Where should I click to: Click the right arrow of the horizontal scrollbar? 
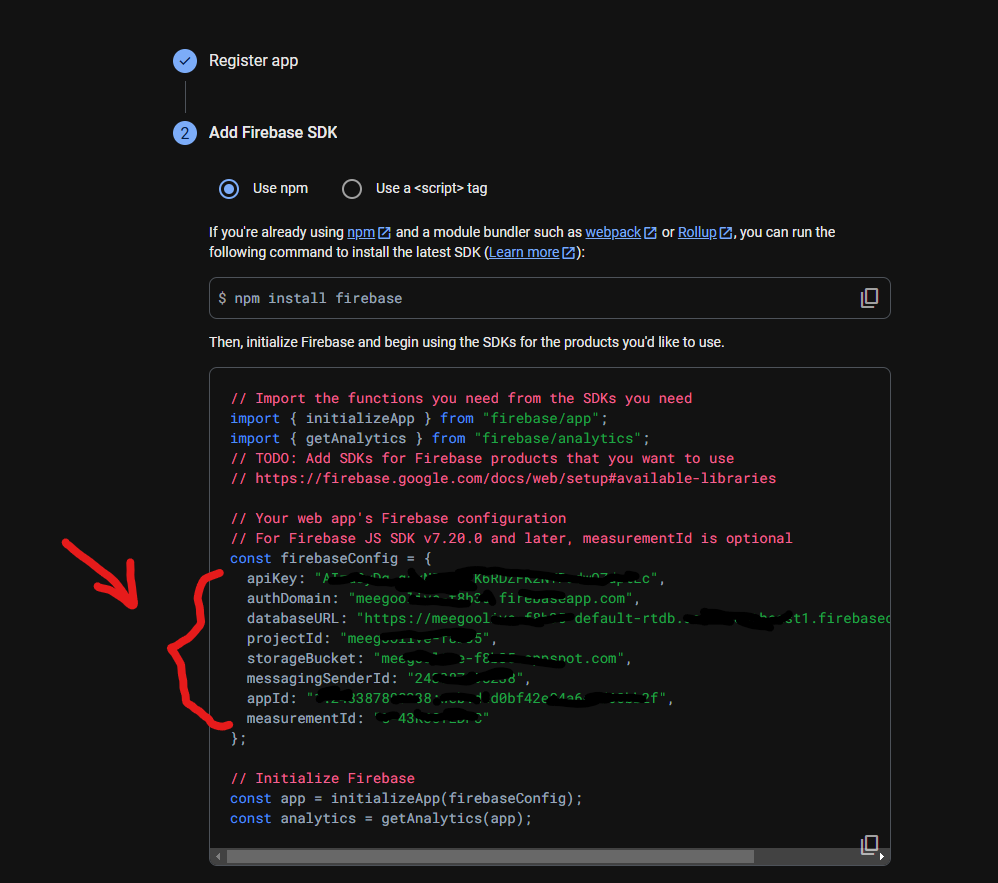(x=883, y=857)
